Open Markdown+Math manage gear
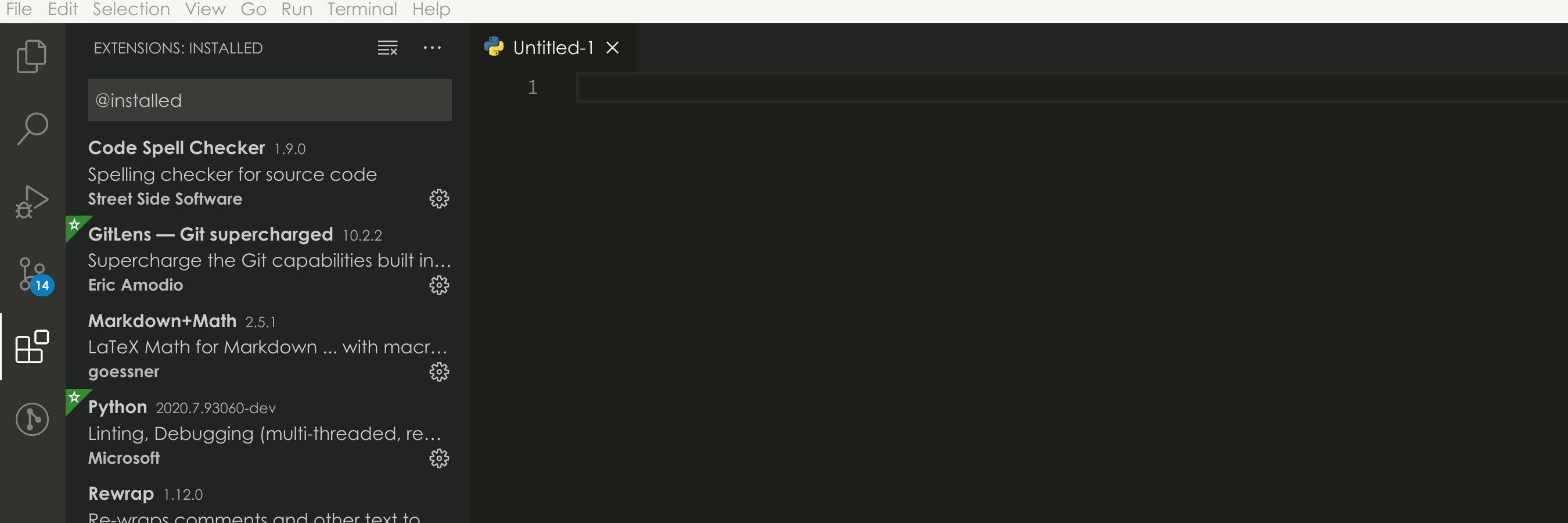Image resolution: width=1568 pixels, height=523 pixels. pos(439,371)
